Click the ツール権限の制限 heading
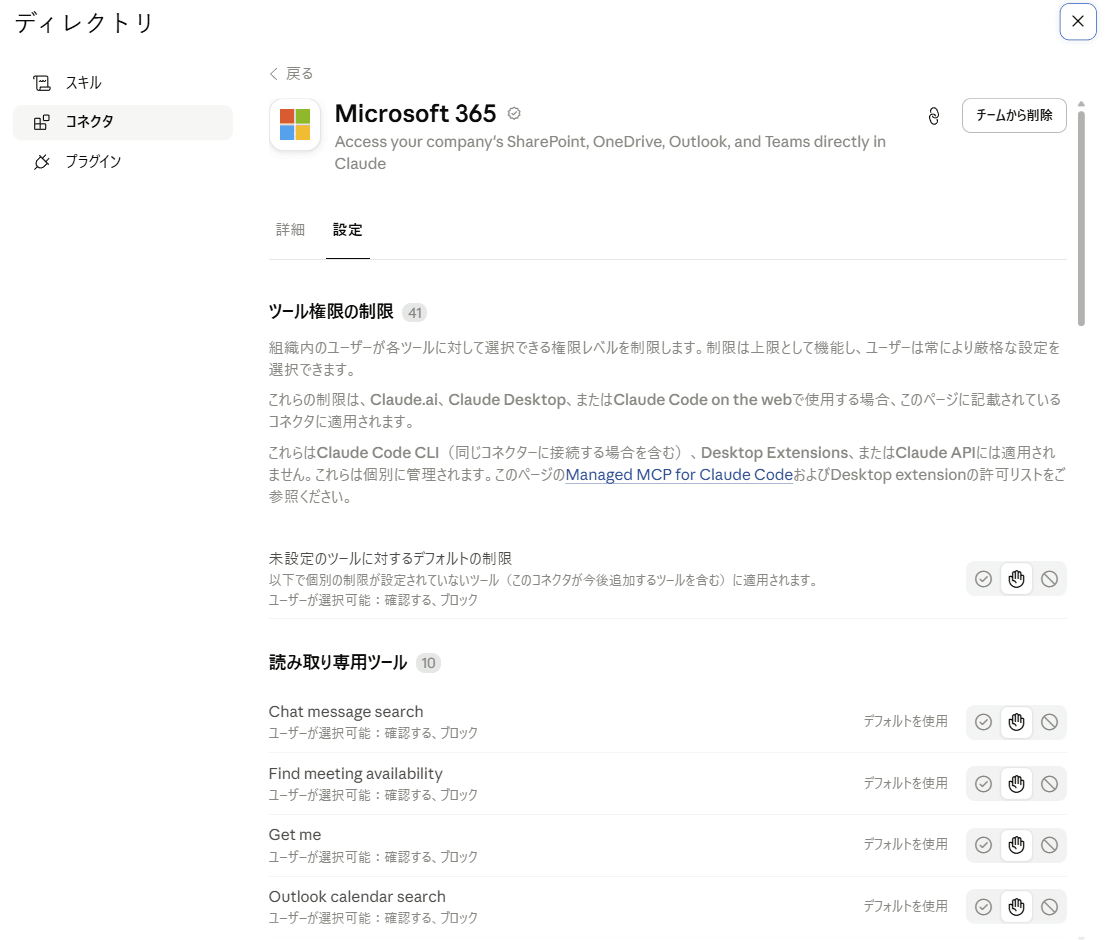Screen dimensions: 1105x940 (x=331, y=311)
